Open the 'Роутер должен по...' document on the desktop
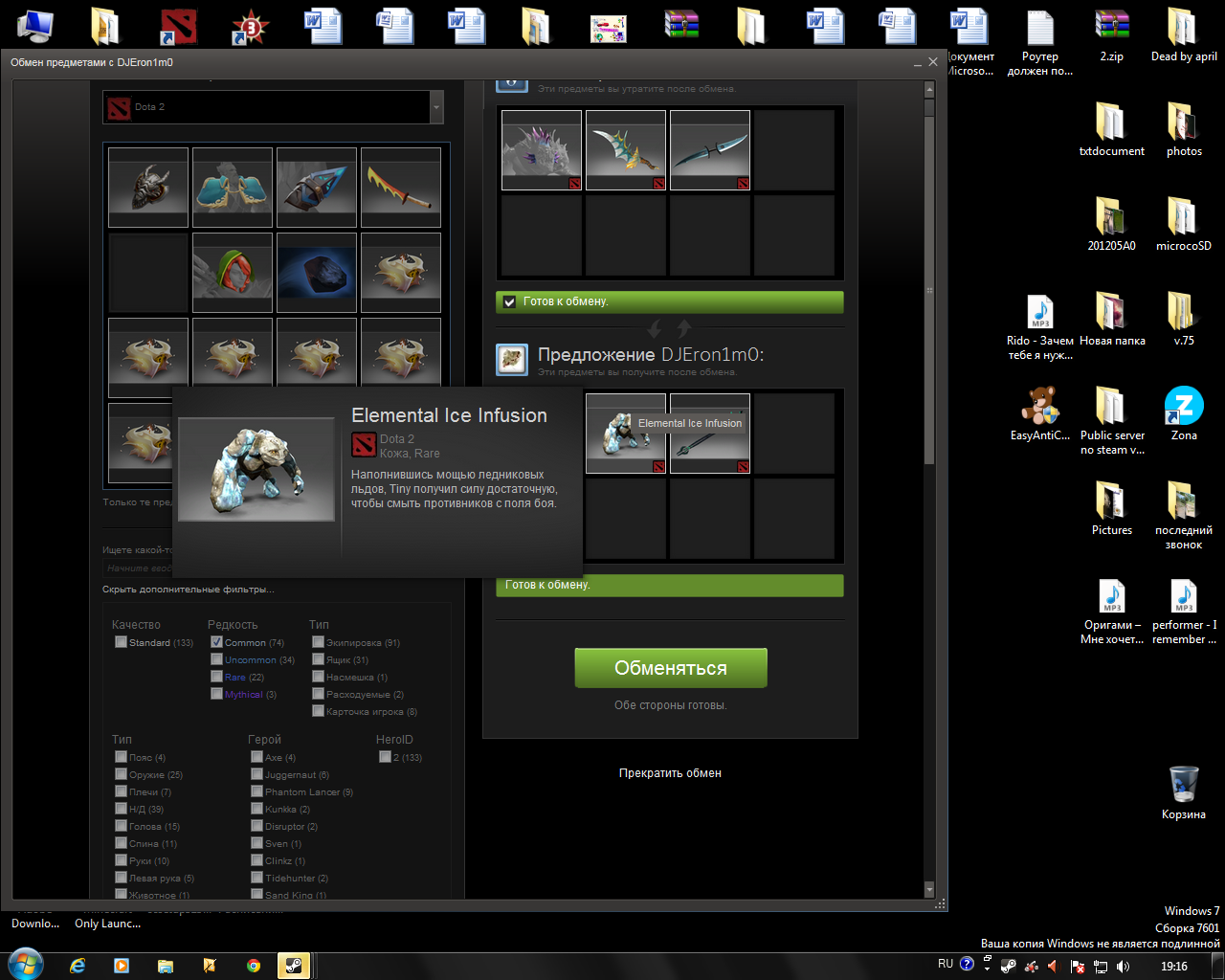The width and height of the screenshot is (1225, 980). tap(1040, 43)
